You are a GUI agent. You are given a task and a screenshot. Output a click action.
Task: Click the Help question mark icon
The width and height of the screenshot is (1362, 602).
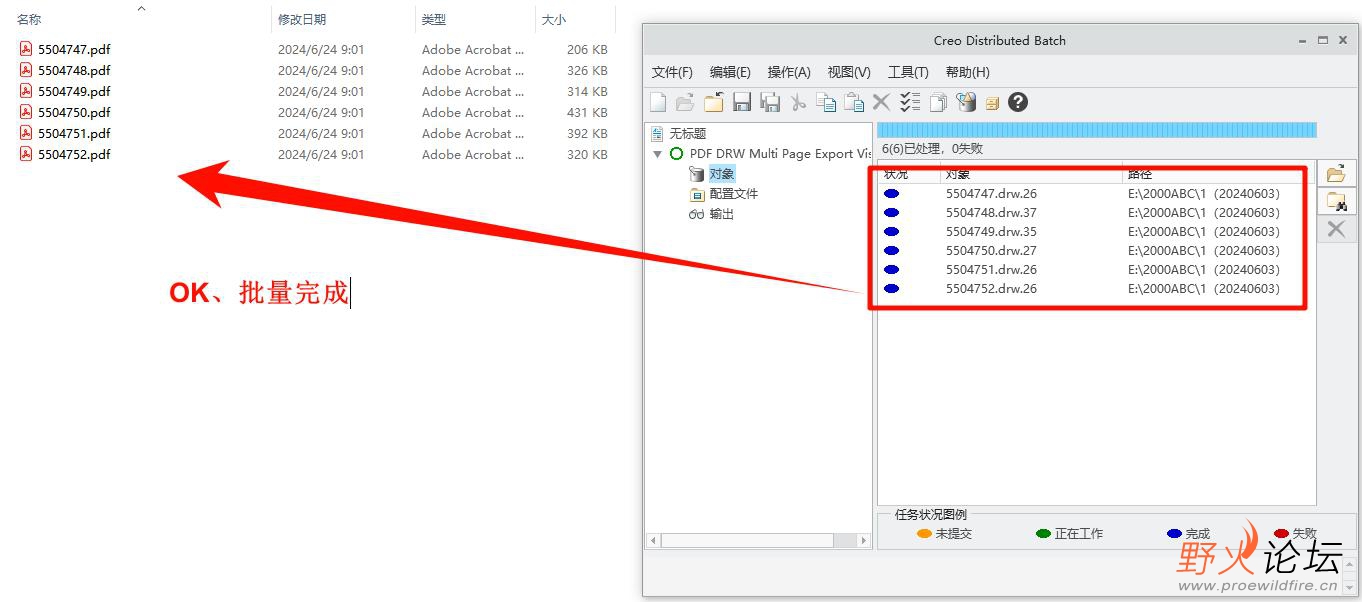pyautogui.click(x=1018, y=102)
